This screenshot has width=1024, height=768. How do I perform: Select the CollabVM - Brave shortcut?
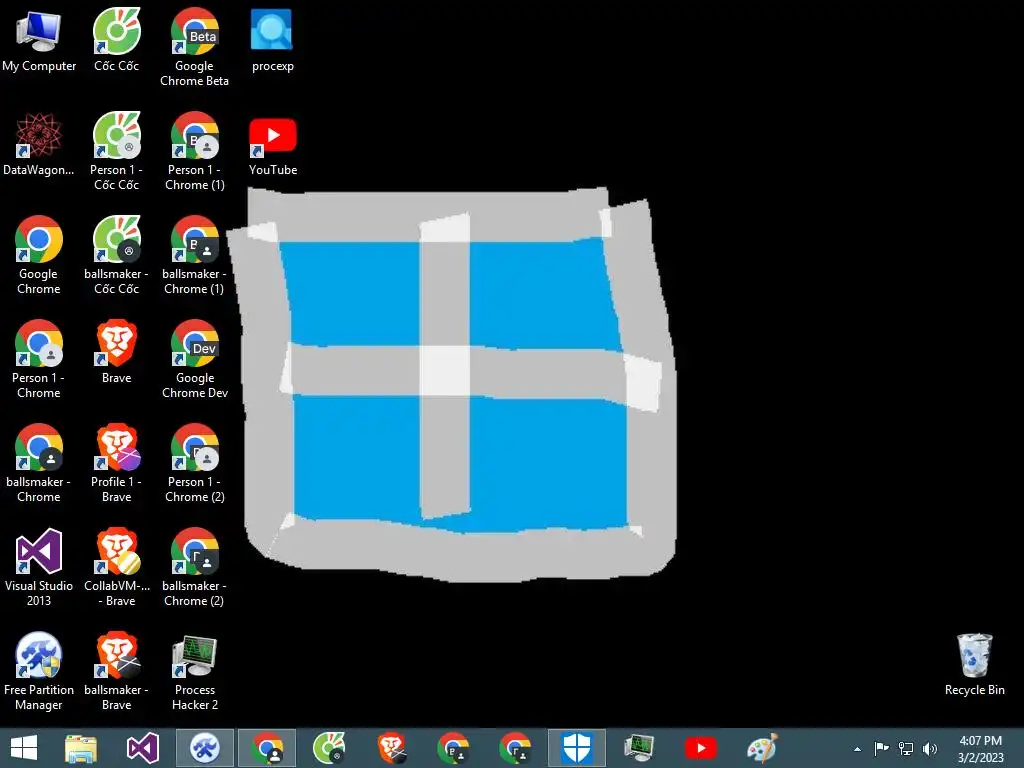[116, 567]
